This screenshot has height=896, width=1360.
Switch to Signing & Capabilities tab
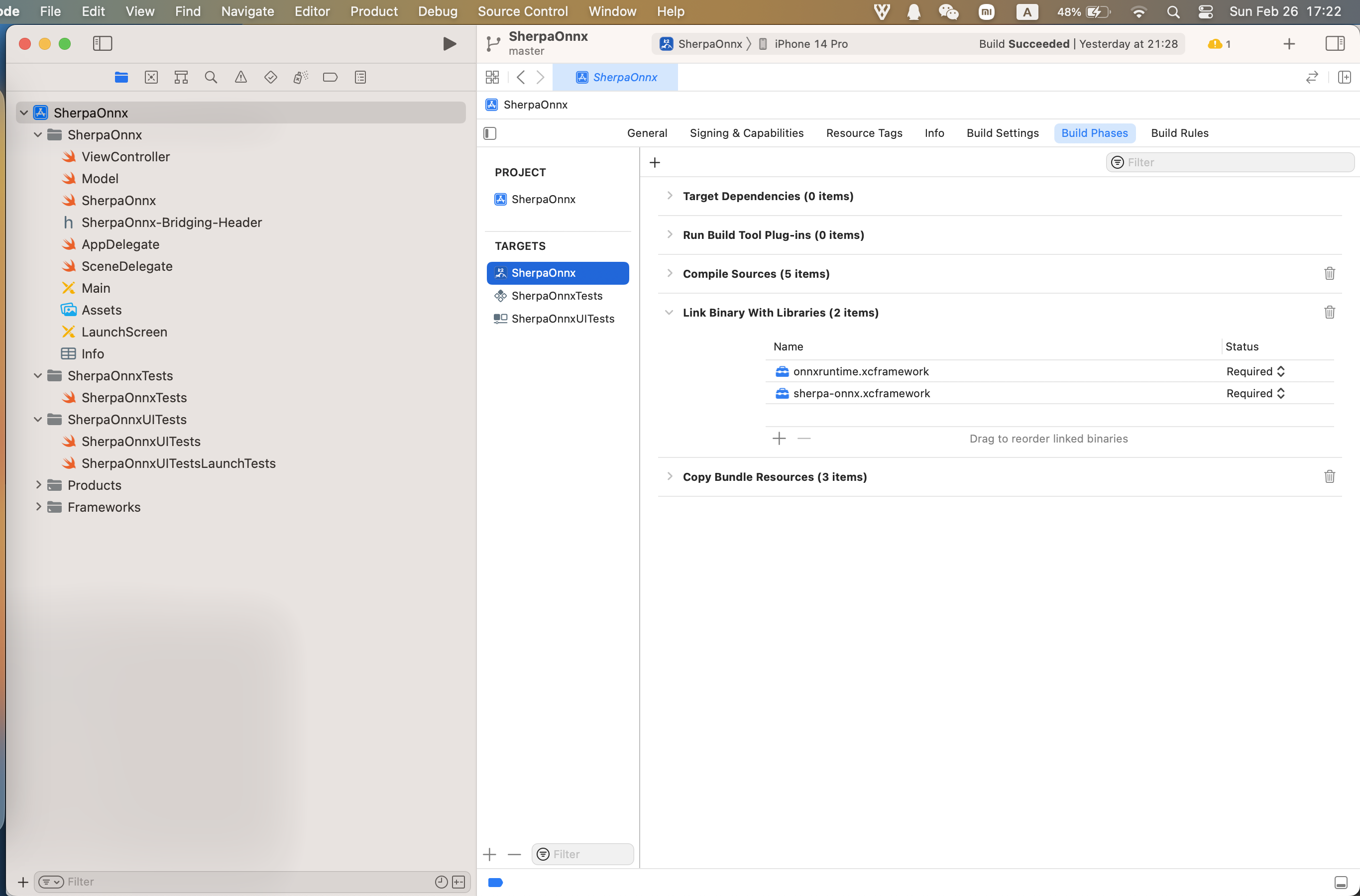tap(746, 133)
